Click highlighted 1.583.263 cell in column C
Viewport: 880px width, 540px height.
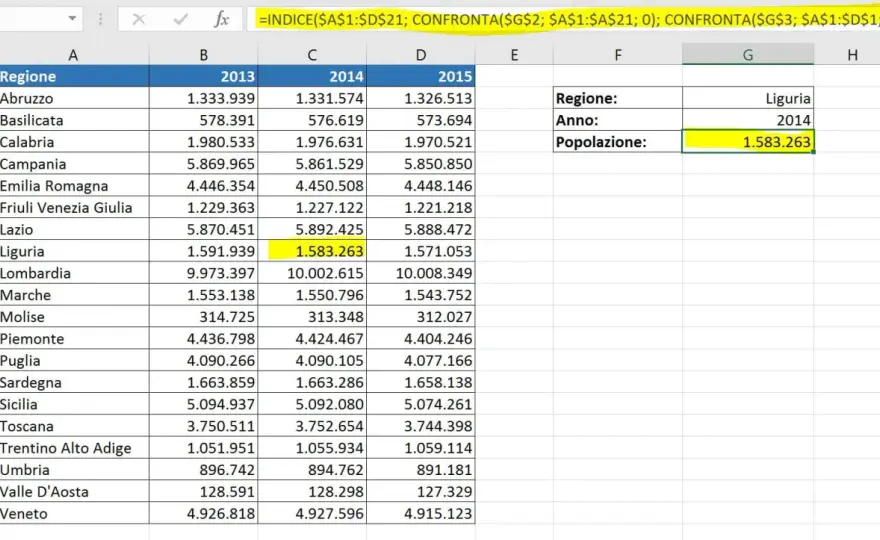[312, 251]
